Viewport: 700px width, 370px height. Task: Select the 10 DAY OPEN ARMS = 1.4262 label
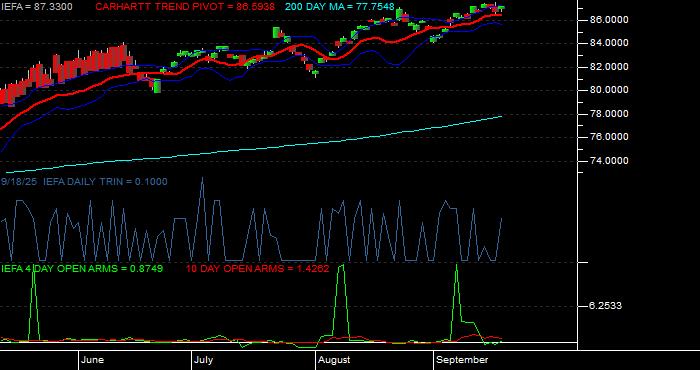[x=257, y=269]
